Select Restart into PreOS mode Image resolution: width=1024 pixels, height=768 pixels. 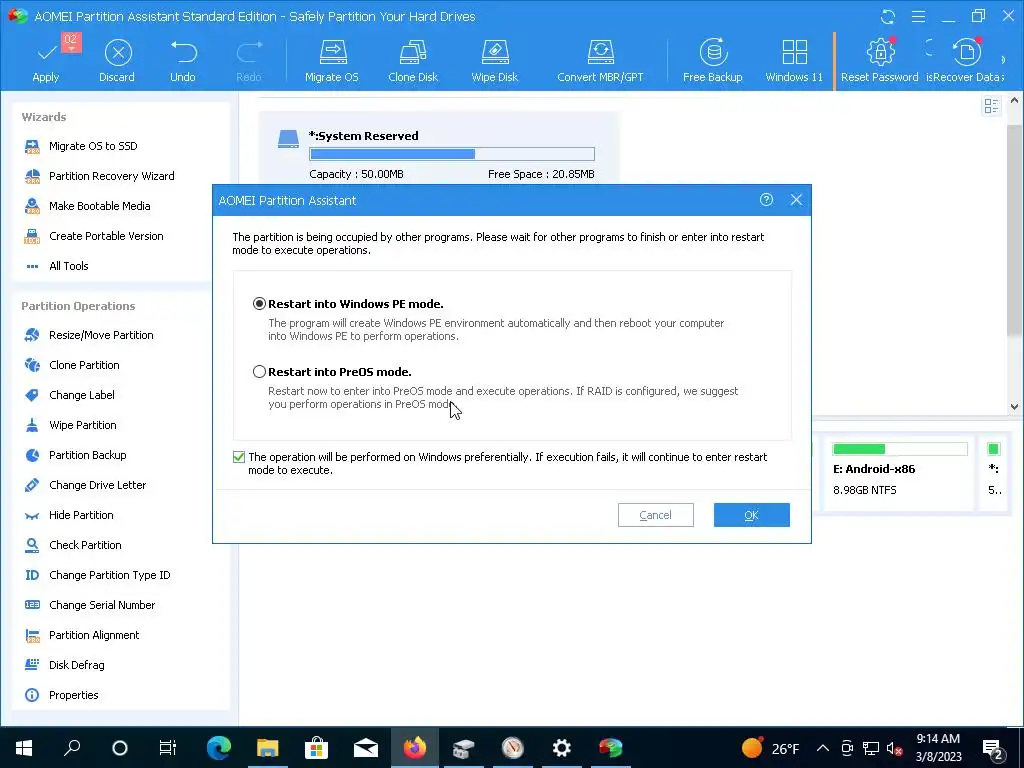point(259,372)
